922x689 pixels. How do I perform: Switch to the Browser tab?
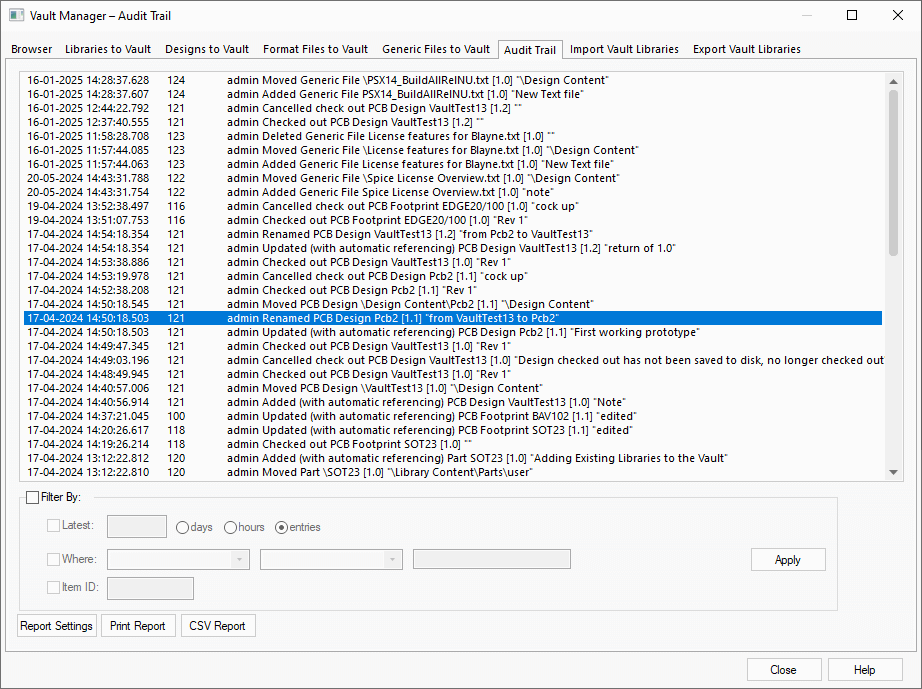[32, 49]
